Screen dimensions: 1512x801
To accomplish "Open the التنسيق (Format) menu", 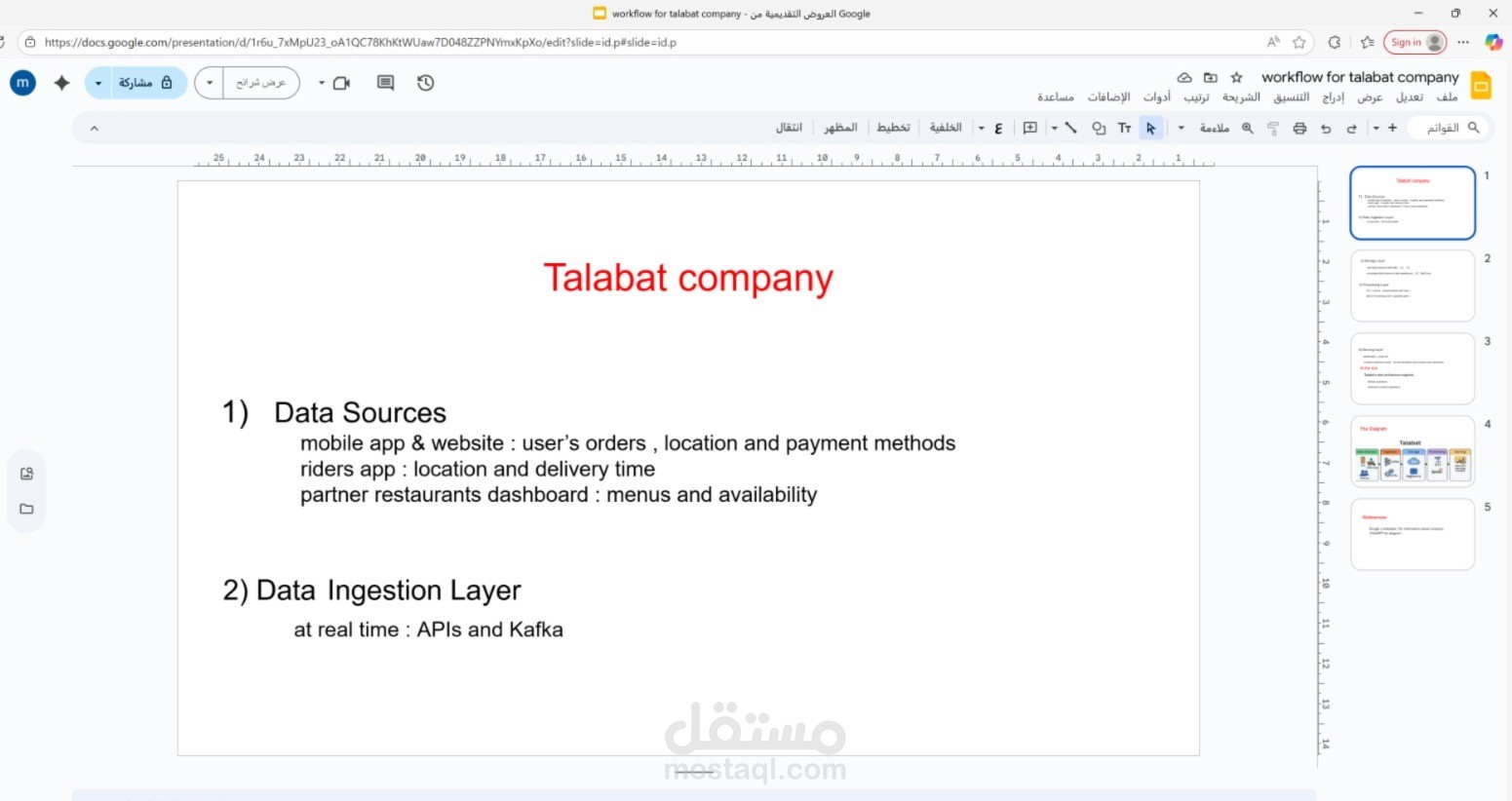I will [x=1291, y=97].
